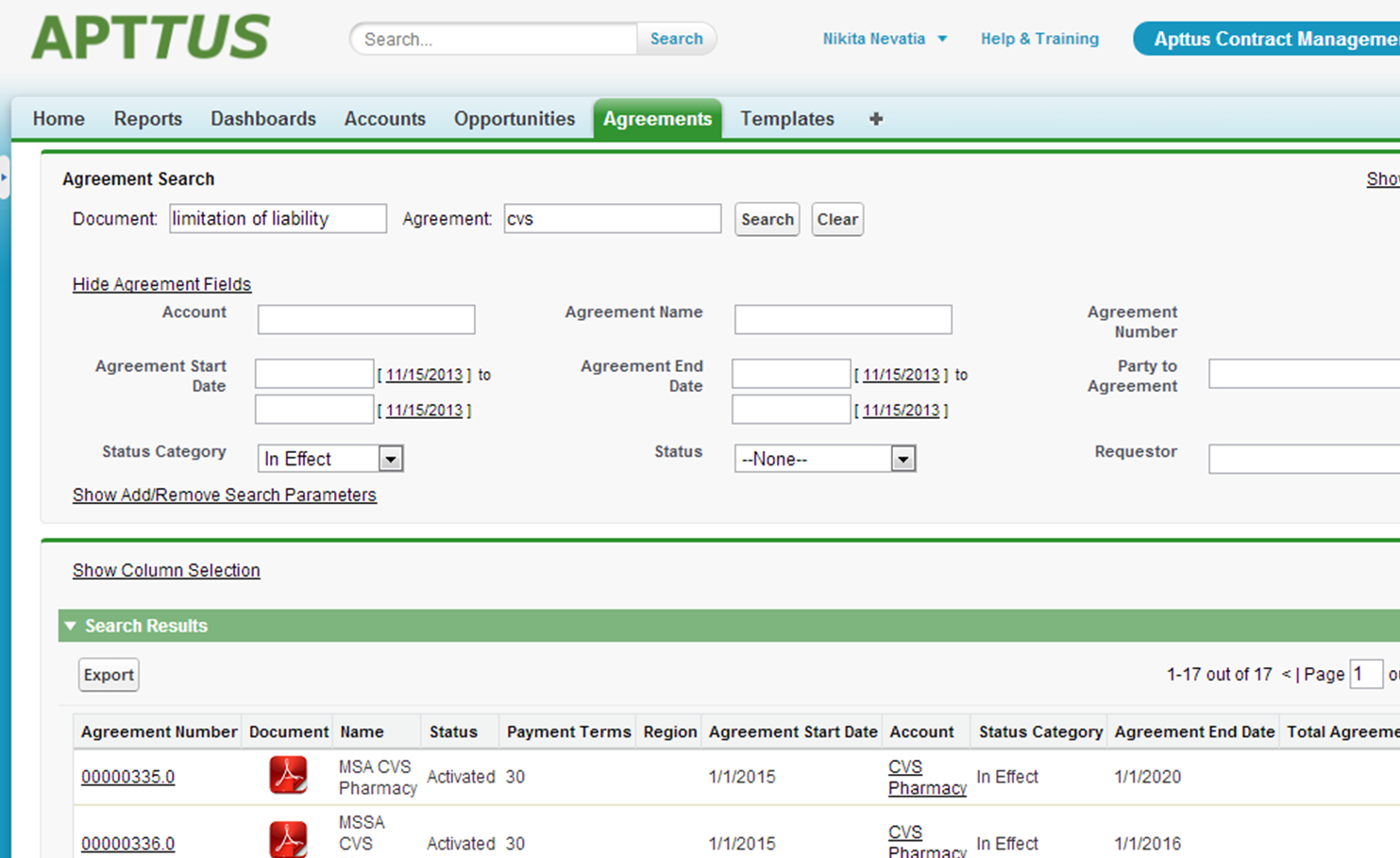Collapse the Search Results section
This screenshot has height=858, width=1400.
(70, 626)
